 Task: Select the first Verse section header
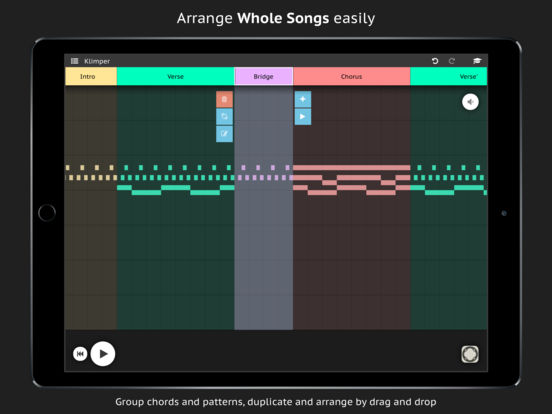coord(175,76)
